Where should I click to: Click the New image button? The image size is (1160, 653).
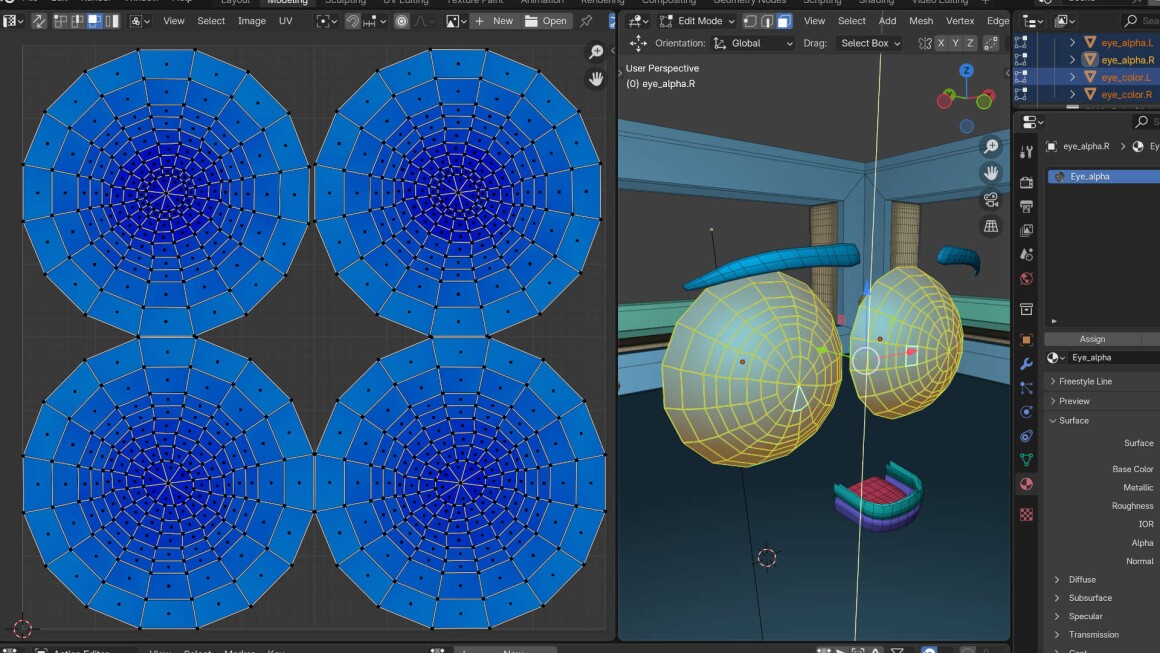click(494, 21)
